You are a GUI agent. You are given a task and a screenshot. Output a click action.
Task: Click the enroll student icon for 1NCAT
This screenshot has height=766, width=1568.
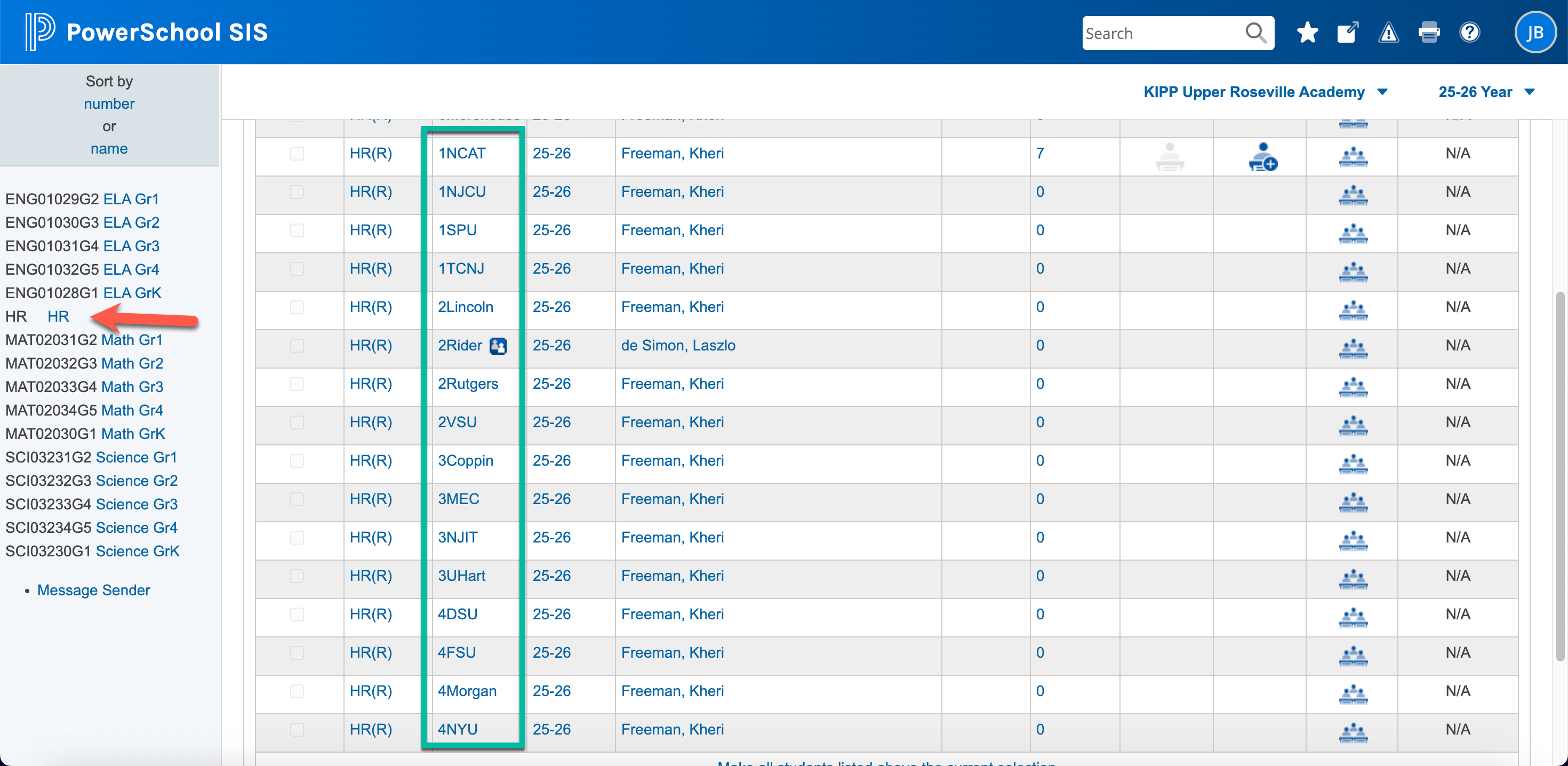1262,157
